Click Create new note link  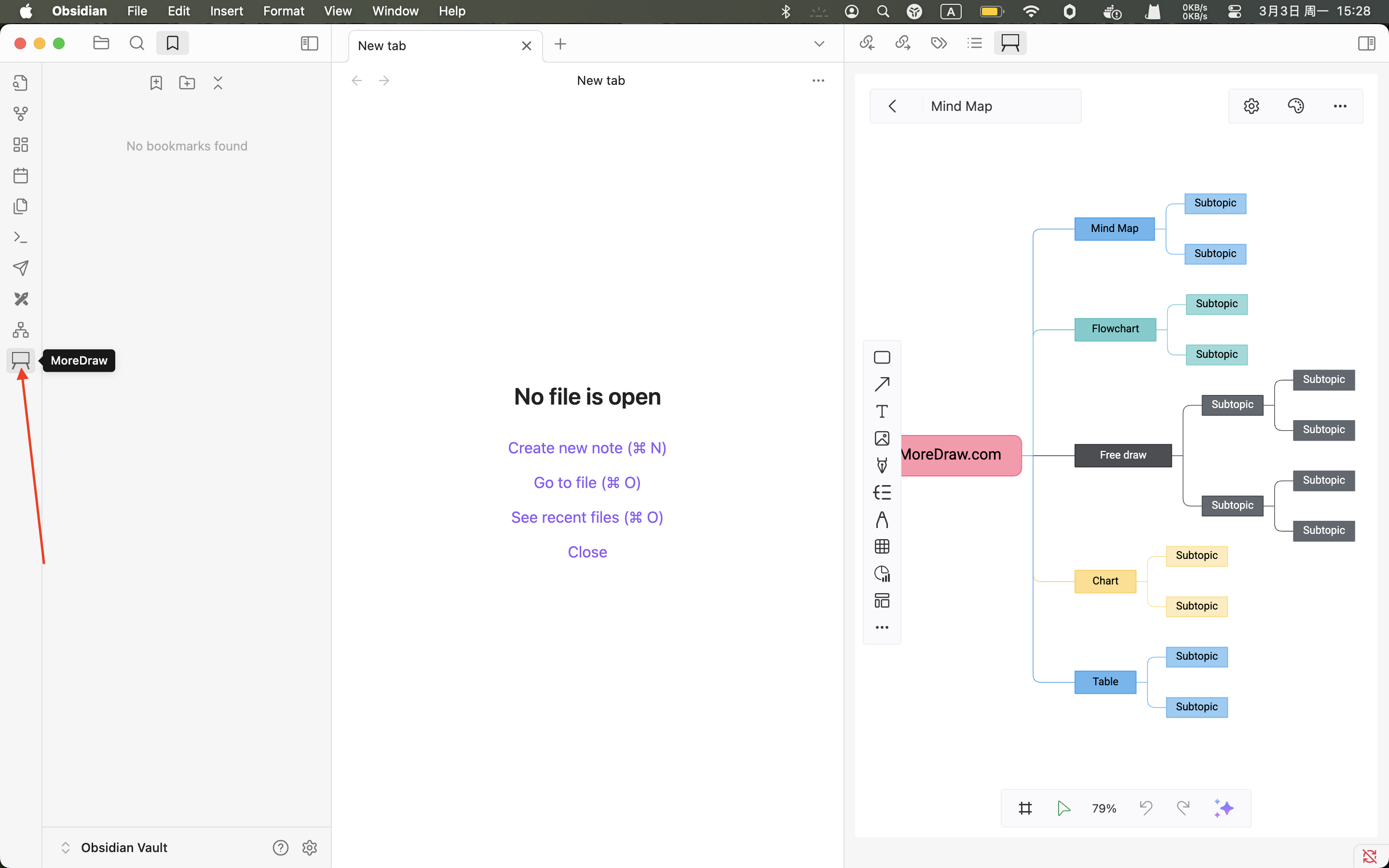[586, 448]
